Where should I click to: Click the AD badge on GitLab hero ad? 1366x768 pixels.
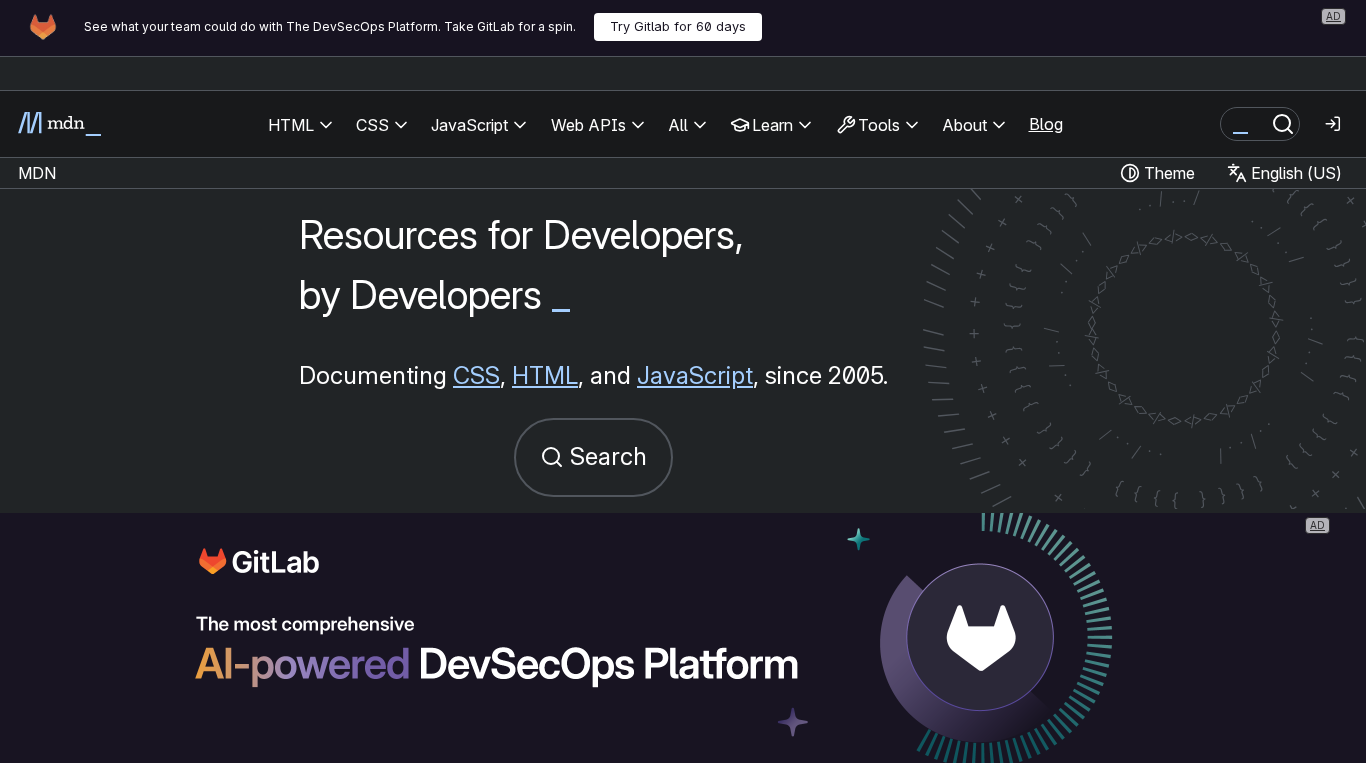[1317, 526]
